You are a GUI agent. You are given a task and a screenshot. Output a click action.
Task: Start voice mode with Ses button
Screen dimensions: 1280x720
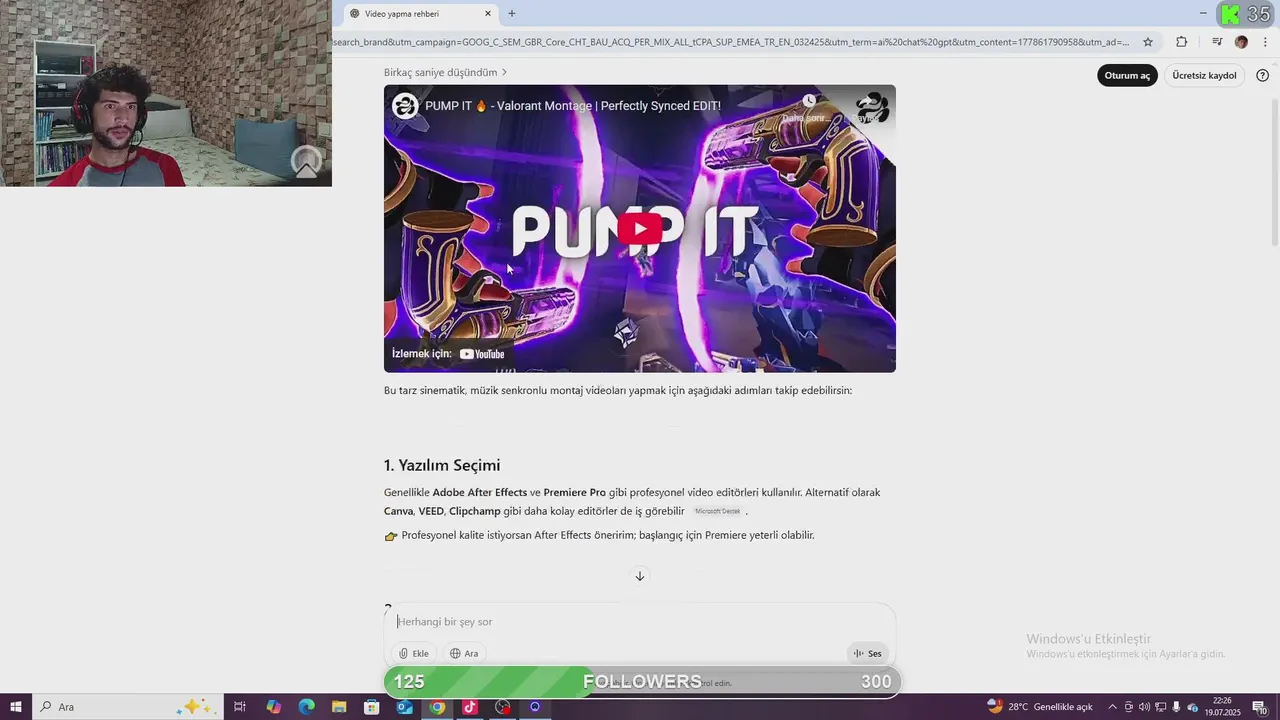coord(867,653)
